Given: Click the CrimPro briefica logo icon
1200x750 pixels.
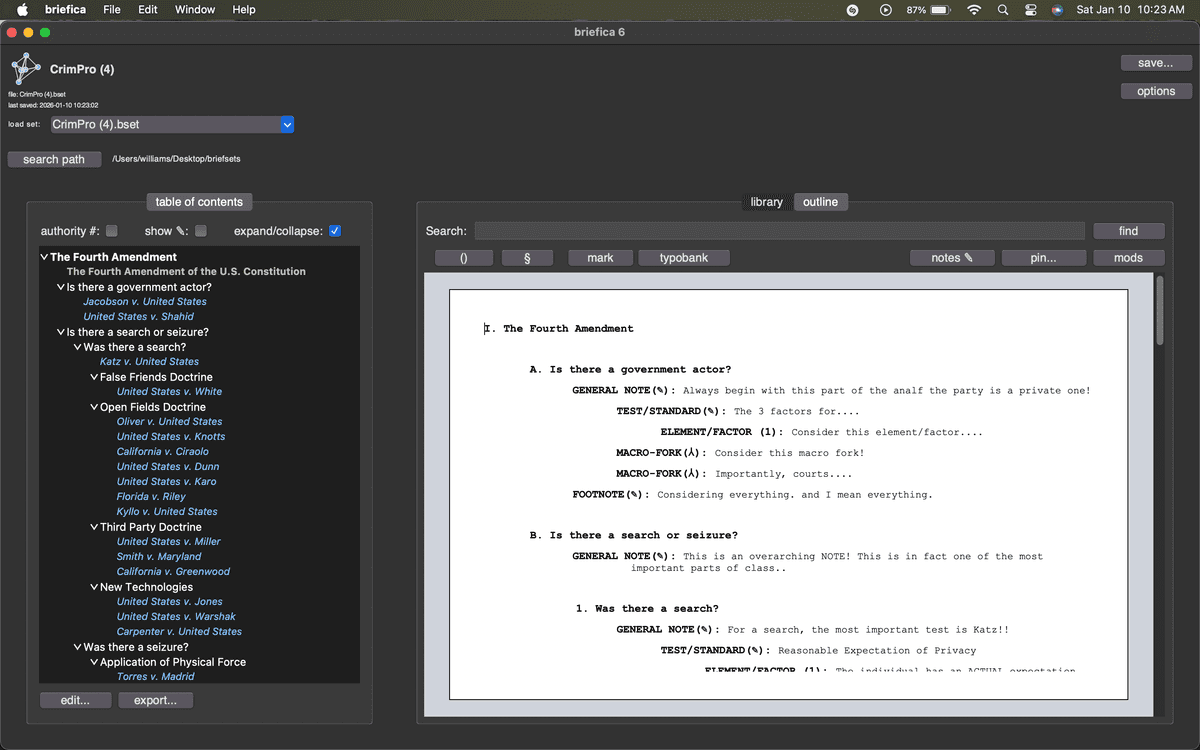Looking at the screenshot, I should [x=25, y=70].
